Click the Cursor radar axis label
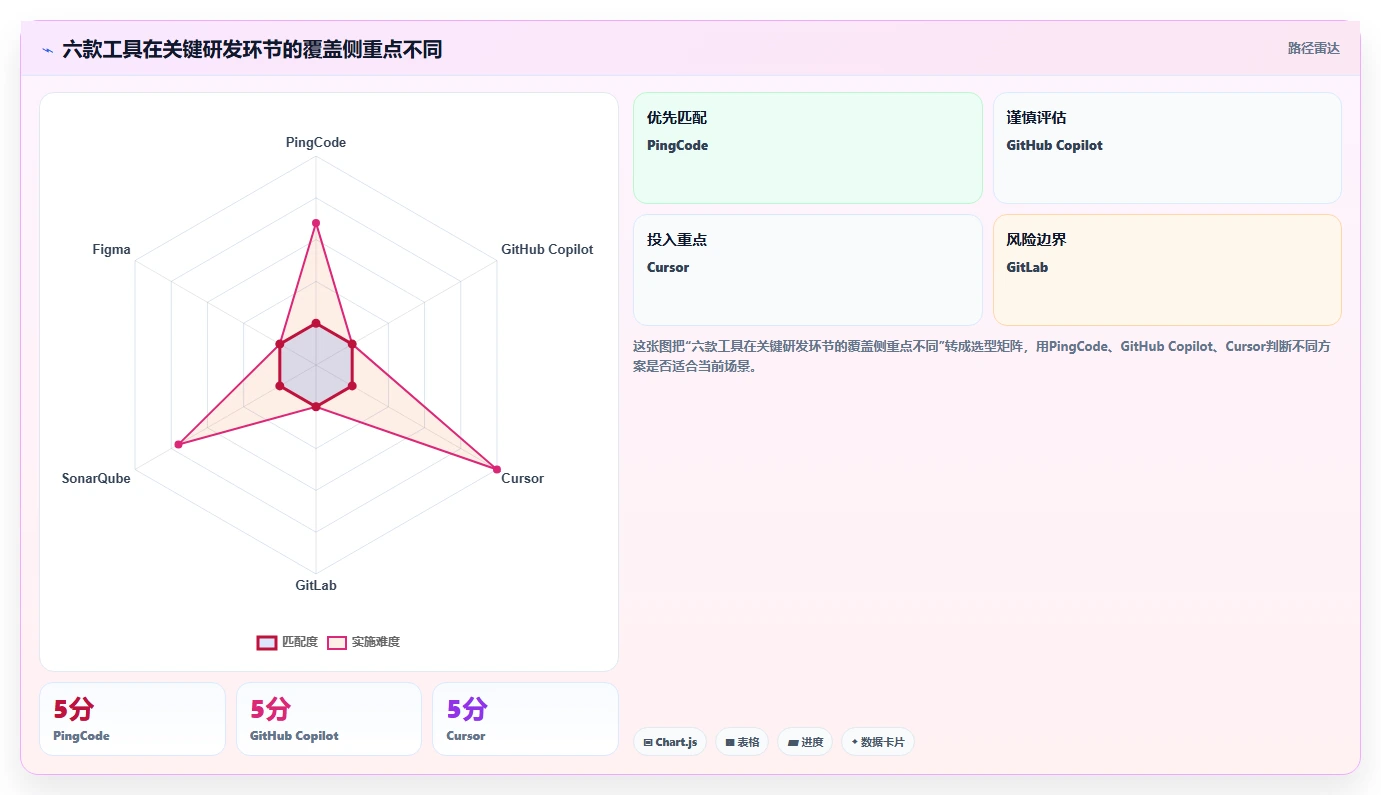Screen dimensions: 1381x795 click(523, 478)
